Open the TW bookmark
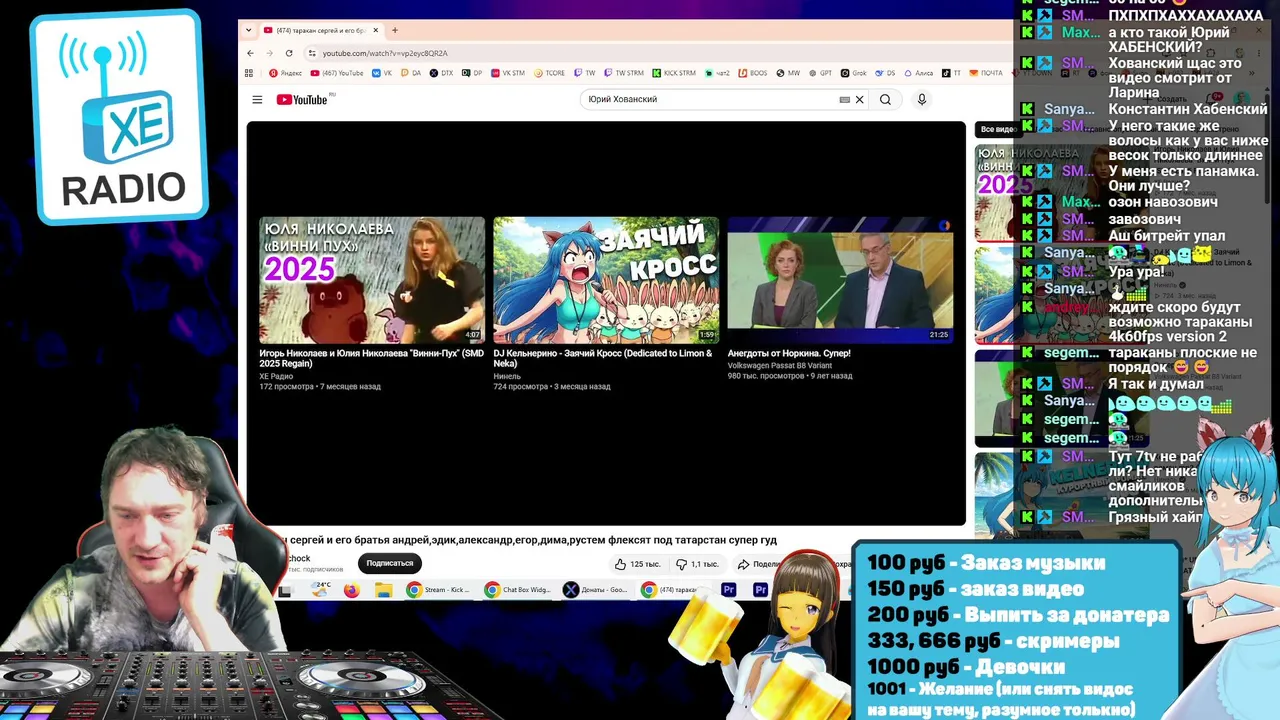This screenshot has height=720, width=1280. click(585, 73)
